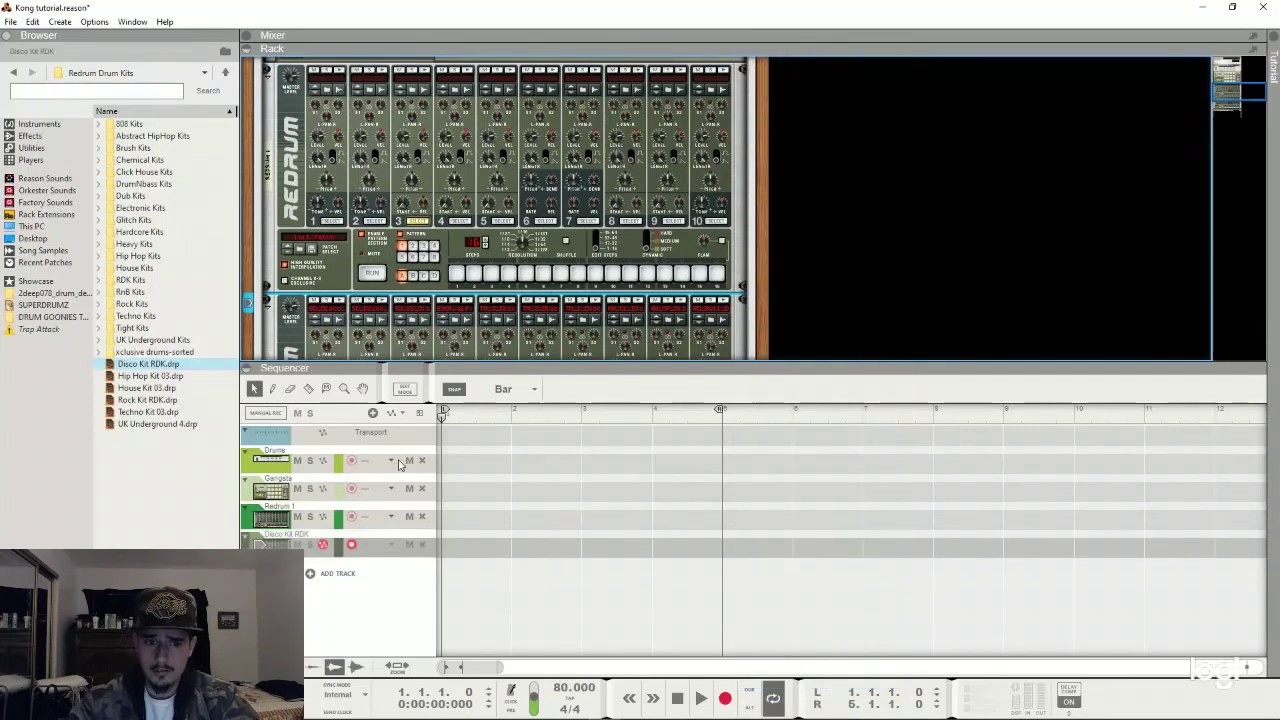Open the Create menu
This screenshot has height=720, width=1280.
click(60, 22)
